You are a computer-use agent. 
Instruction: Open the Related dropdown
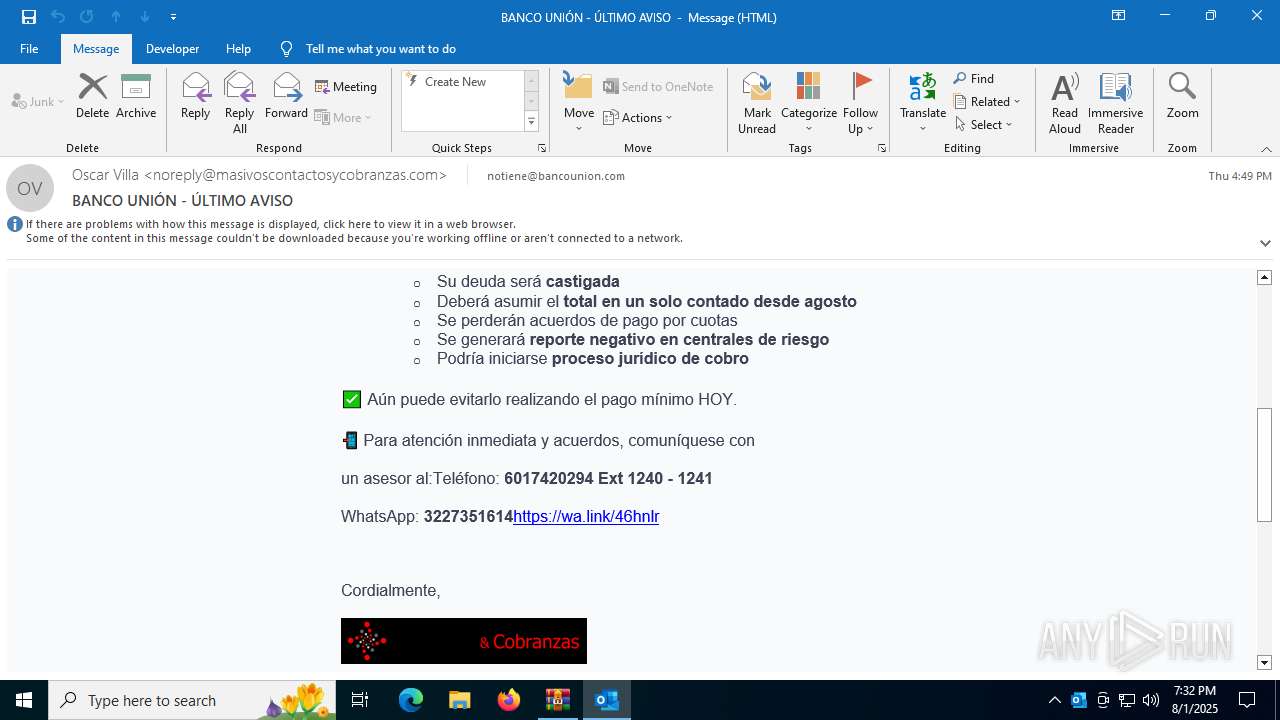[x=987, y=102]
